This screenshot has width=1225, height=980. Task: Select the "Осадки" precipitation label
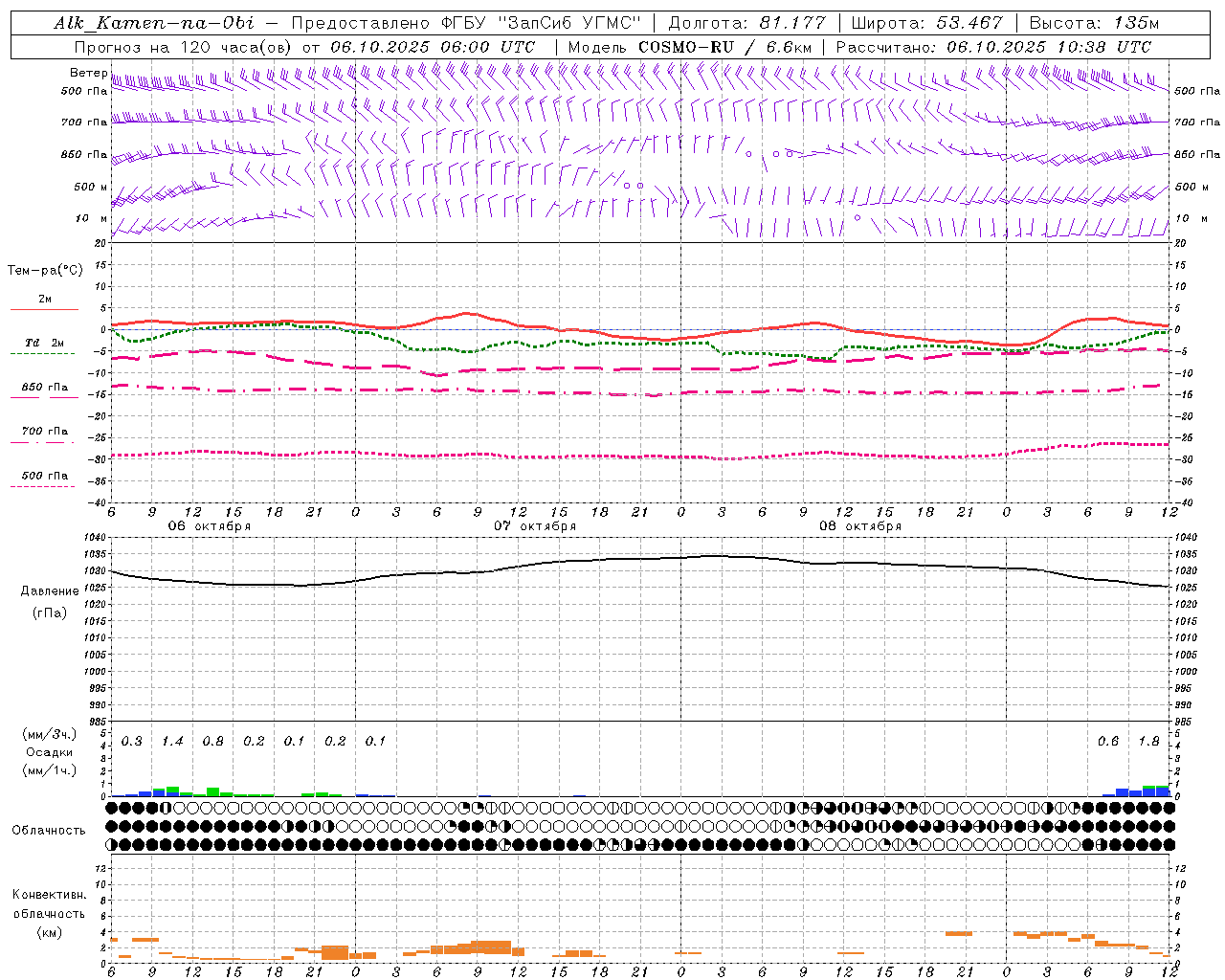point(50,752)
